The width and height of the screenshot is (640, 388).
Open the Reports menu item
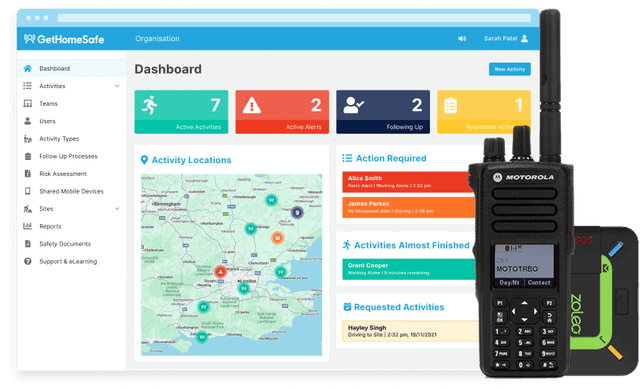71,226
